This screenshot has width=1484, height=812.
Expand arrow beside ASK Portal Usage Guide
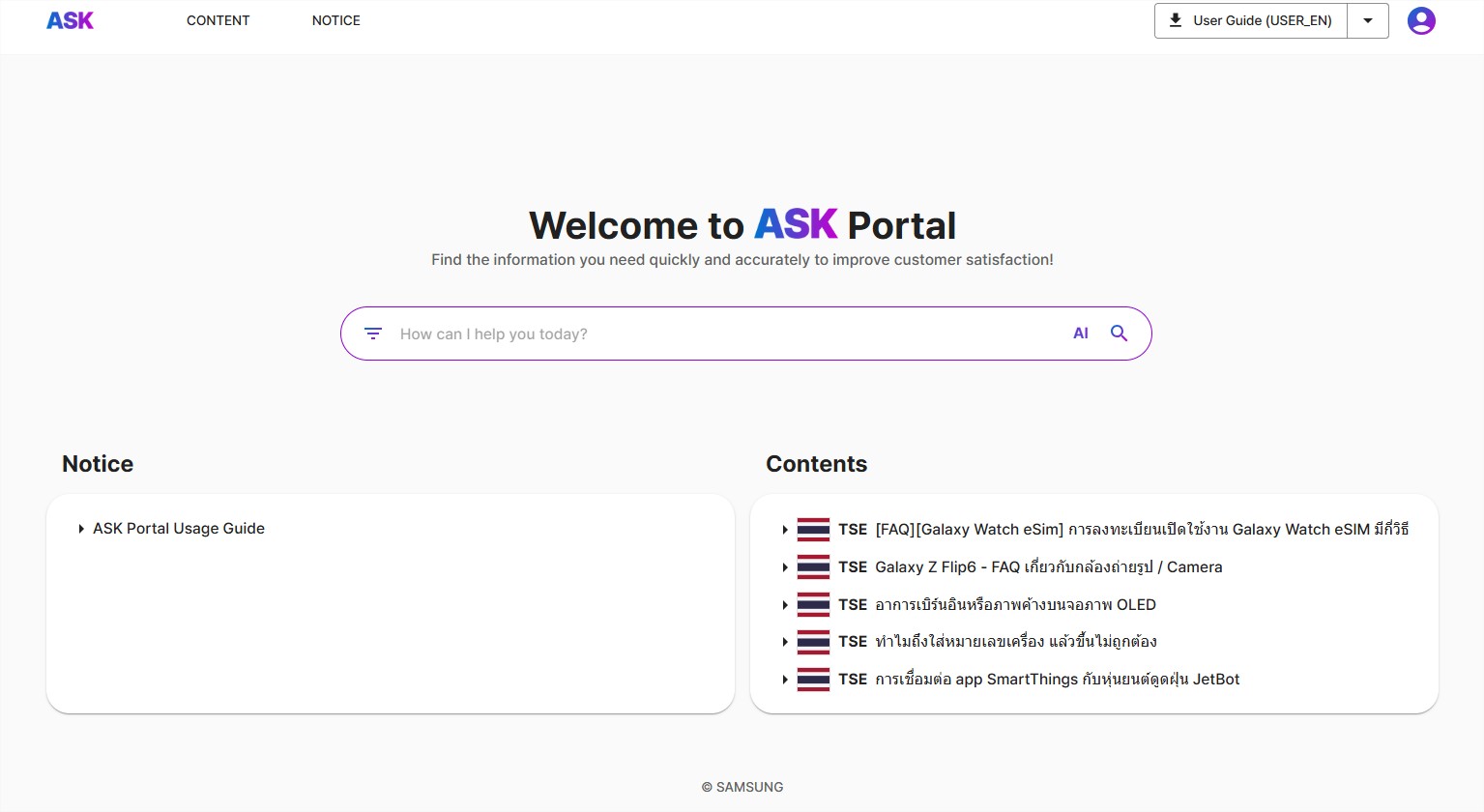tap(81, 529)
